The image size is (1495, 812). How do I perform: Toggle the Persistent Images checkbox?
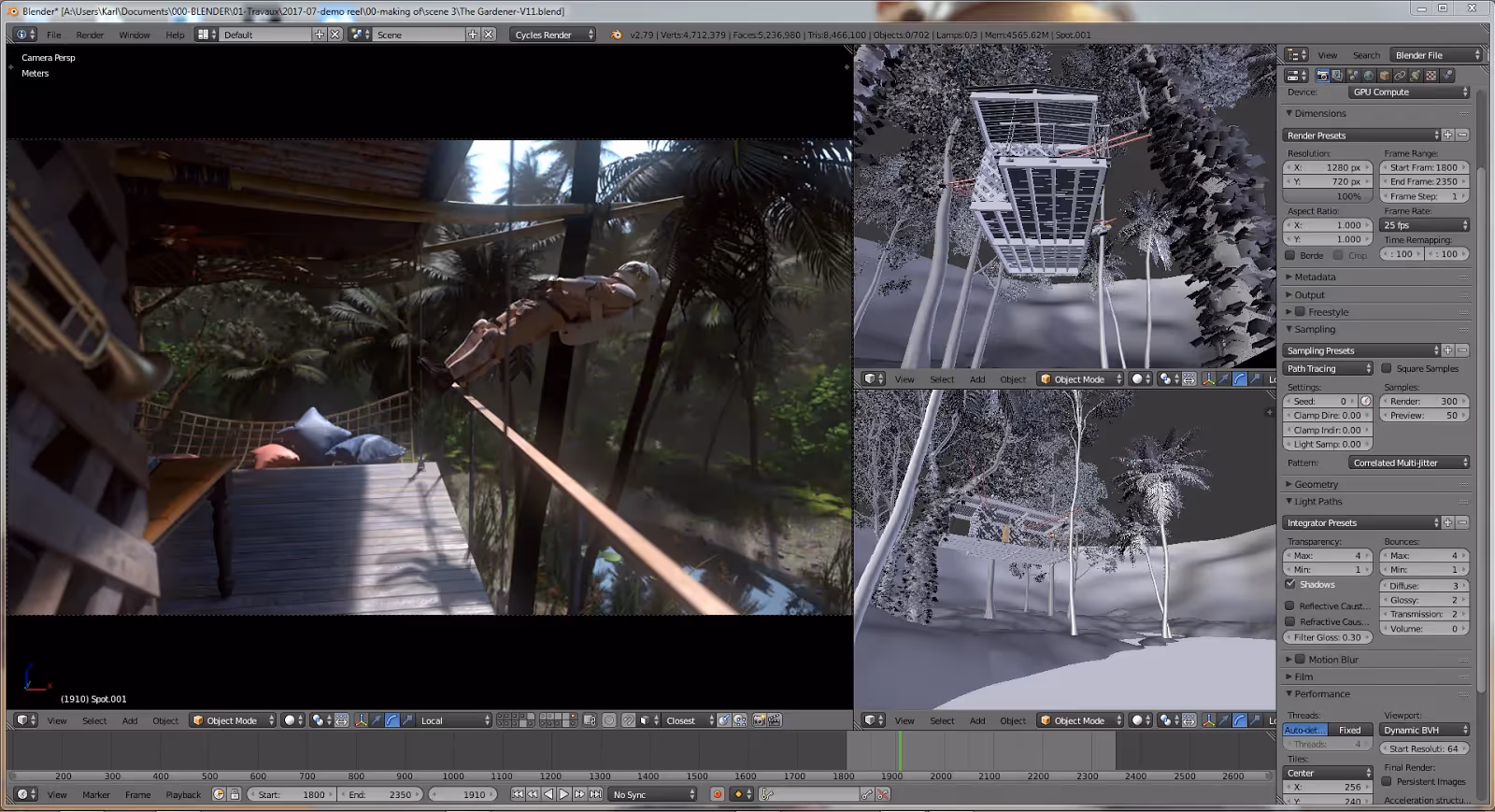1387,781
